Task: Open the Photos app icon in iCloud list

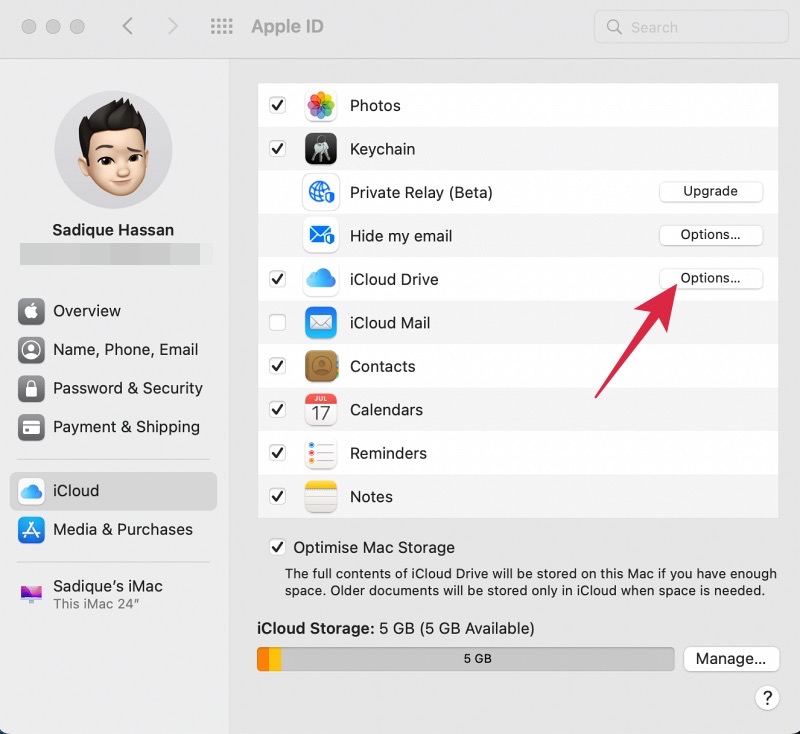Action: (321, 105)
